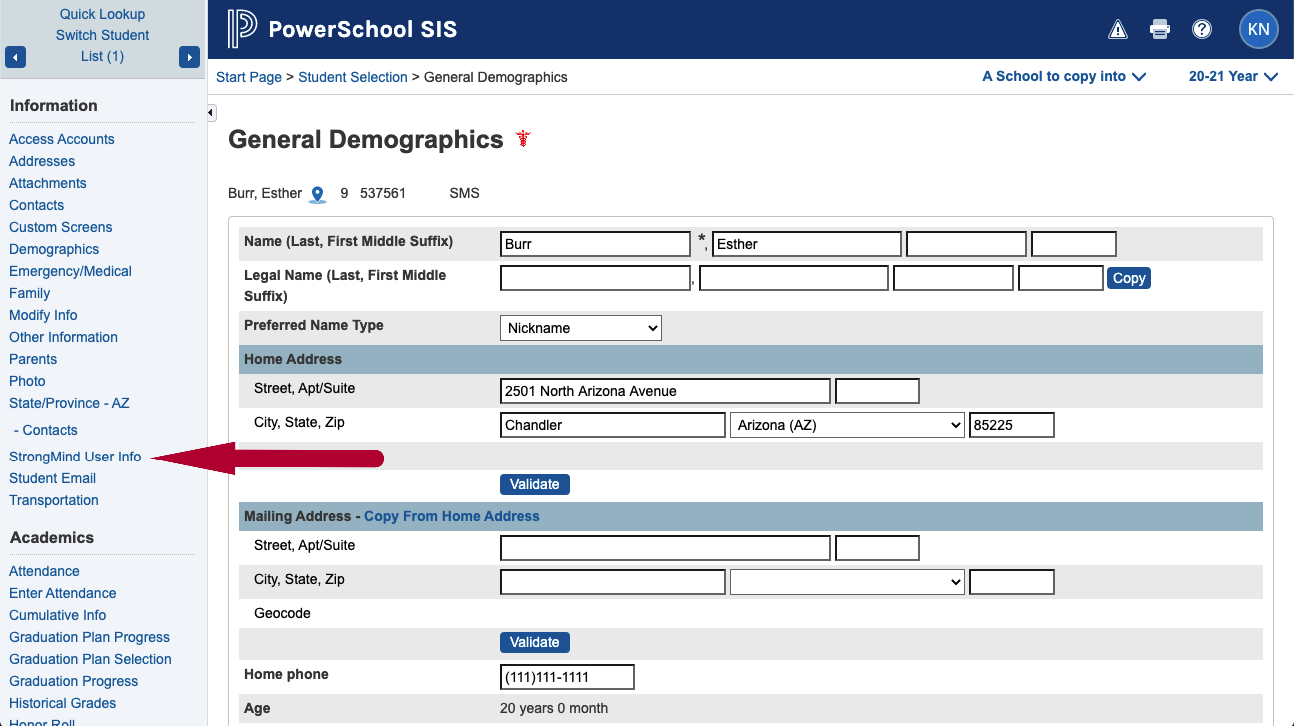Open Family link in sidebar

(30, 293)
